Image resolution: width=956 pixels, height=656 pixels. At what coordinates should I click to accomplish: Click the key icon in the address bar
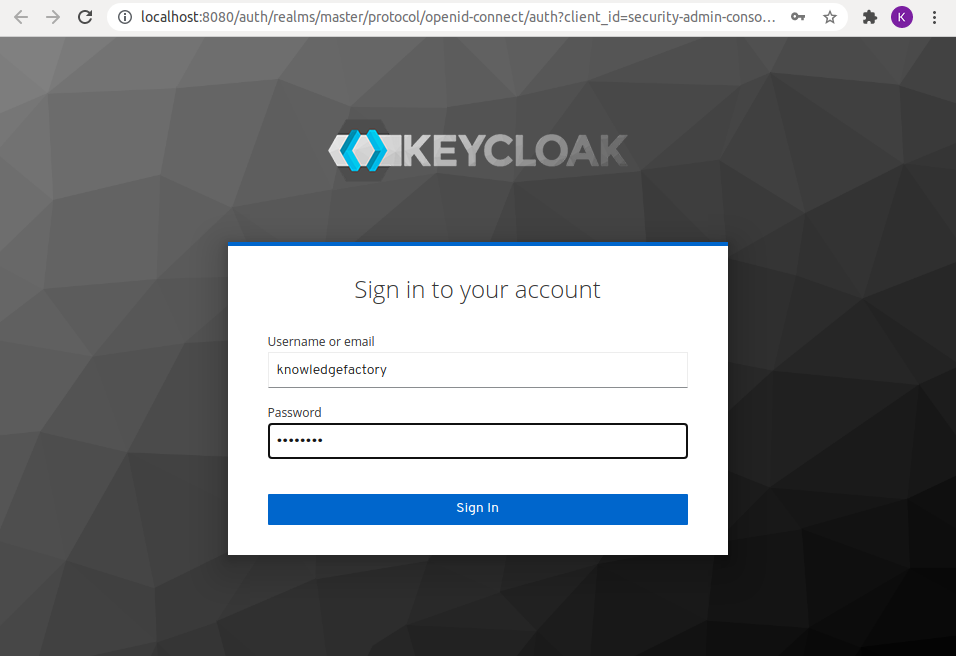point(797,17)
